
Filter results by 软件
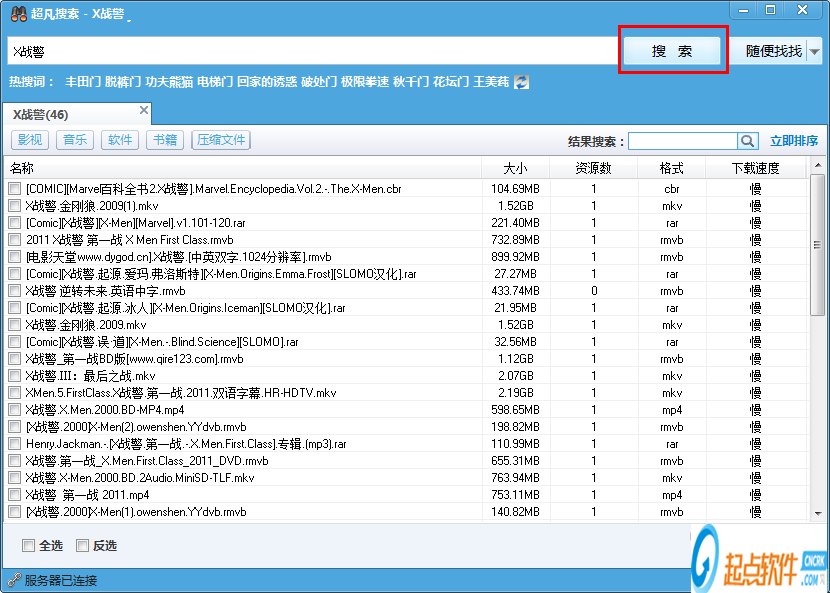(x=120, y=140)
